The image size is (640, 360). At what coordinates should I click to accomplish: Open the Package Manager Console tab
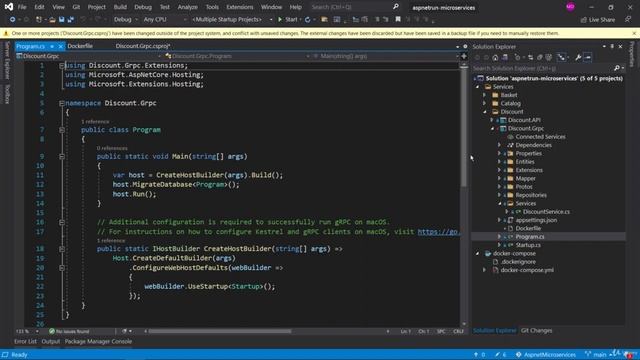pos(98,341)
